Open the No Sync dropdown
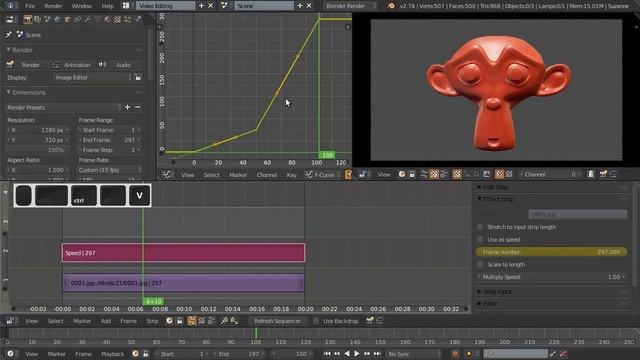The height and width of the screenshot is (360, 640). pos(413,354)
